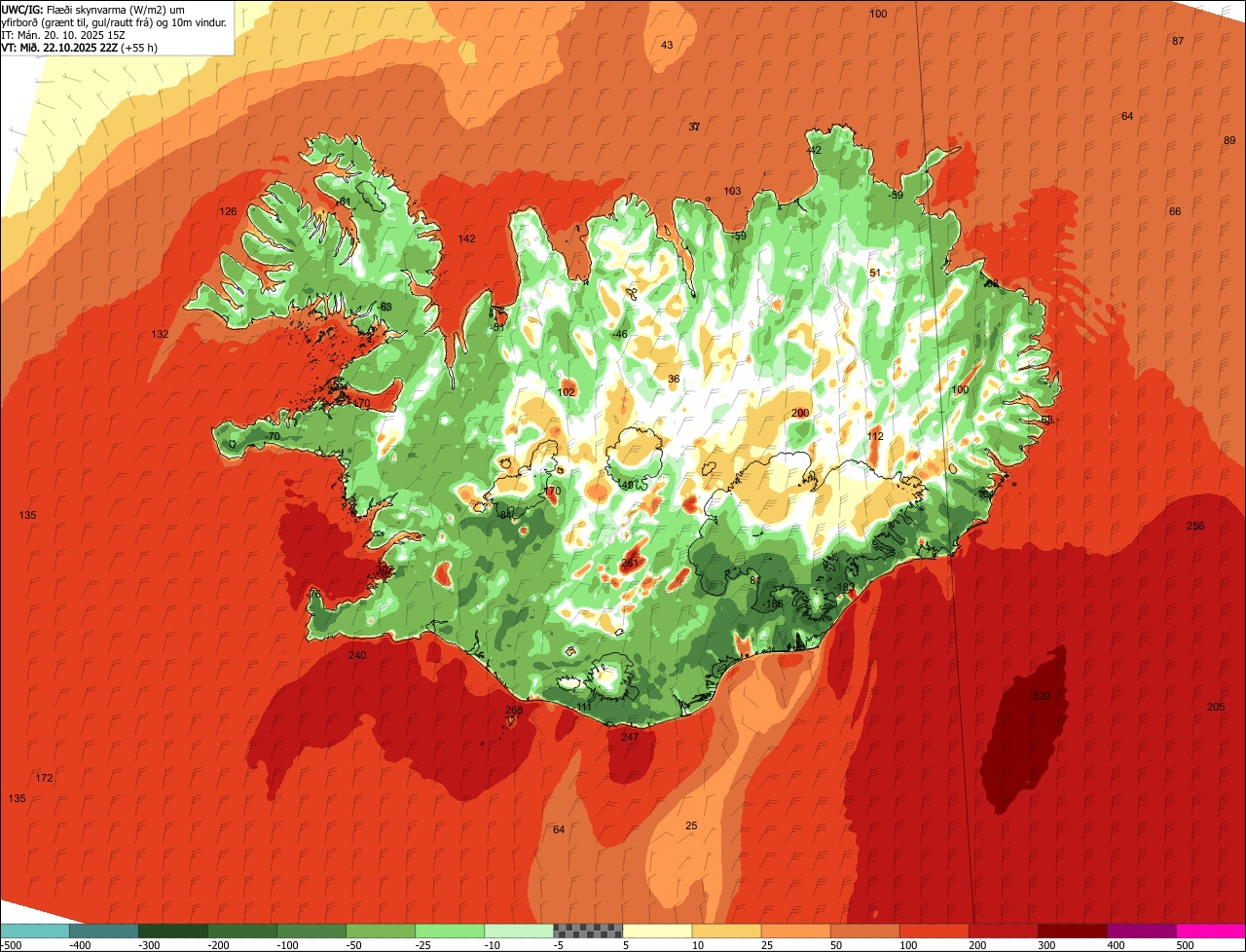The image size is (1246, 952).
Task: Click the light green legend swatch between -25 and -10
Action: click(x=450, y=931)
